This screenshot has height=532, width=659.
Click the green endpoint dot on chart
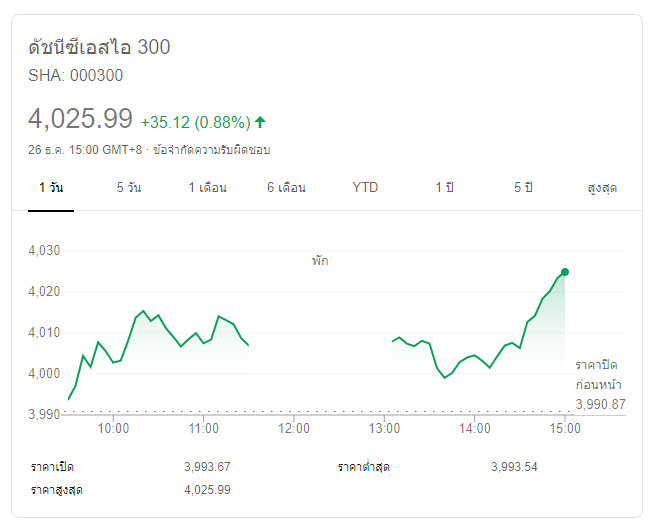(x=565, y=272)
